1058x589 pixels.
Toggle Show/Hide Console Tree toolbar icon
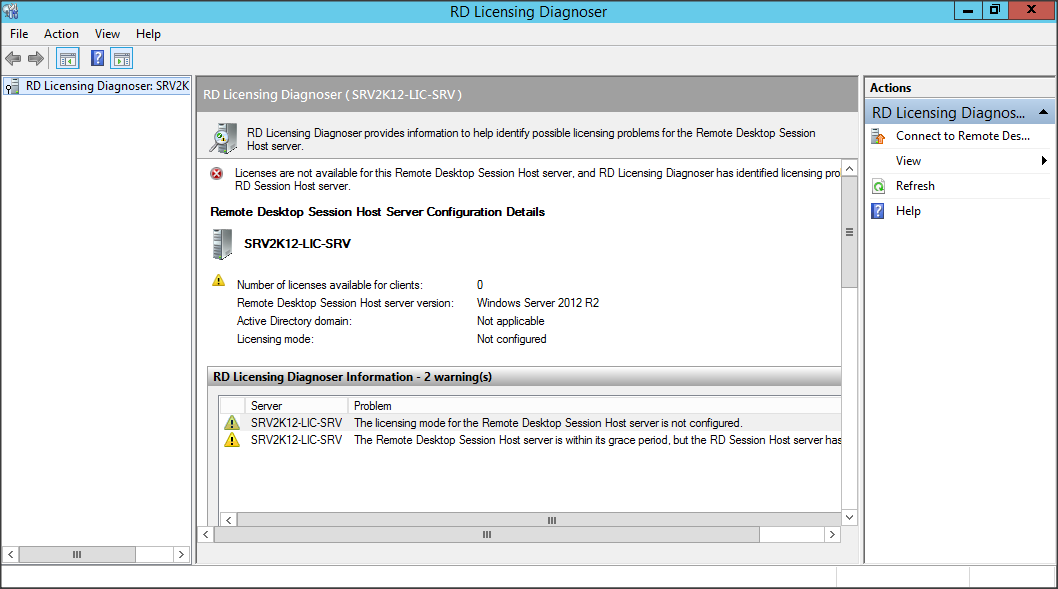coord(67,59)
